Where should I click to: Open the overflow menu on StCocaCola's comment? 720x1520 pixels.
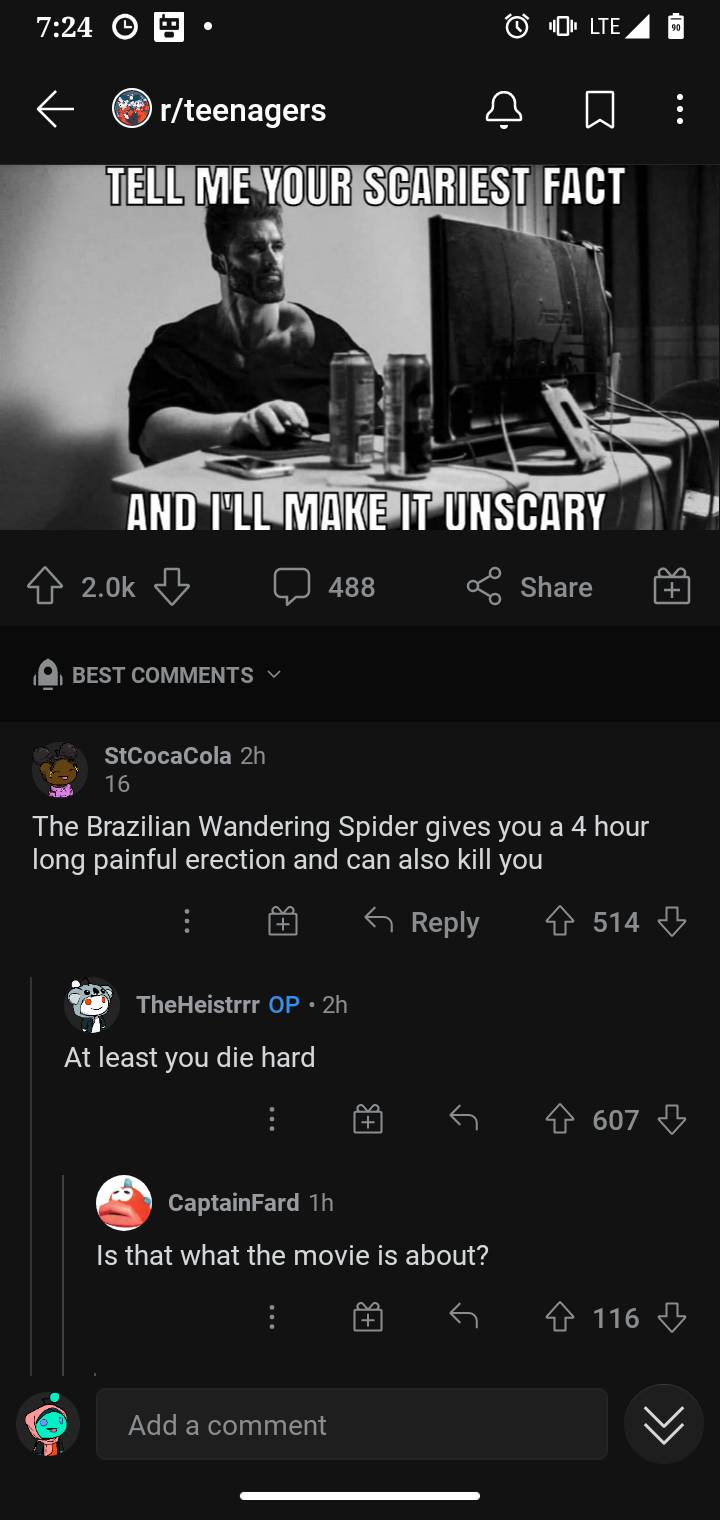pos(187,921)
